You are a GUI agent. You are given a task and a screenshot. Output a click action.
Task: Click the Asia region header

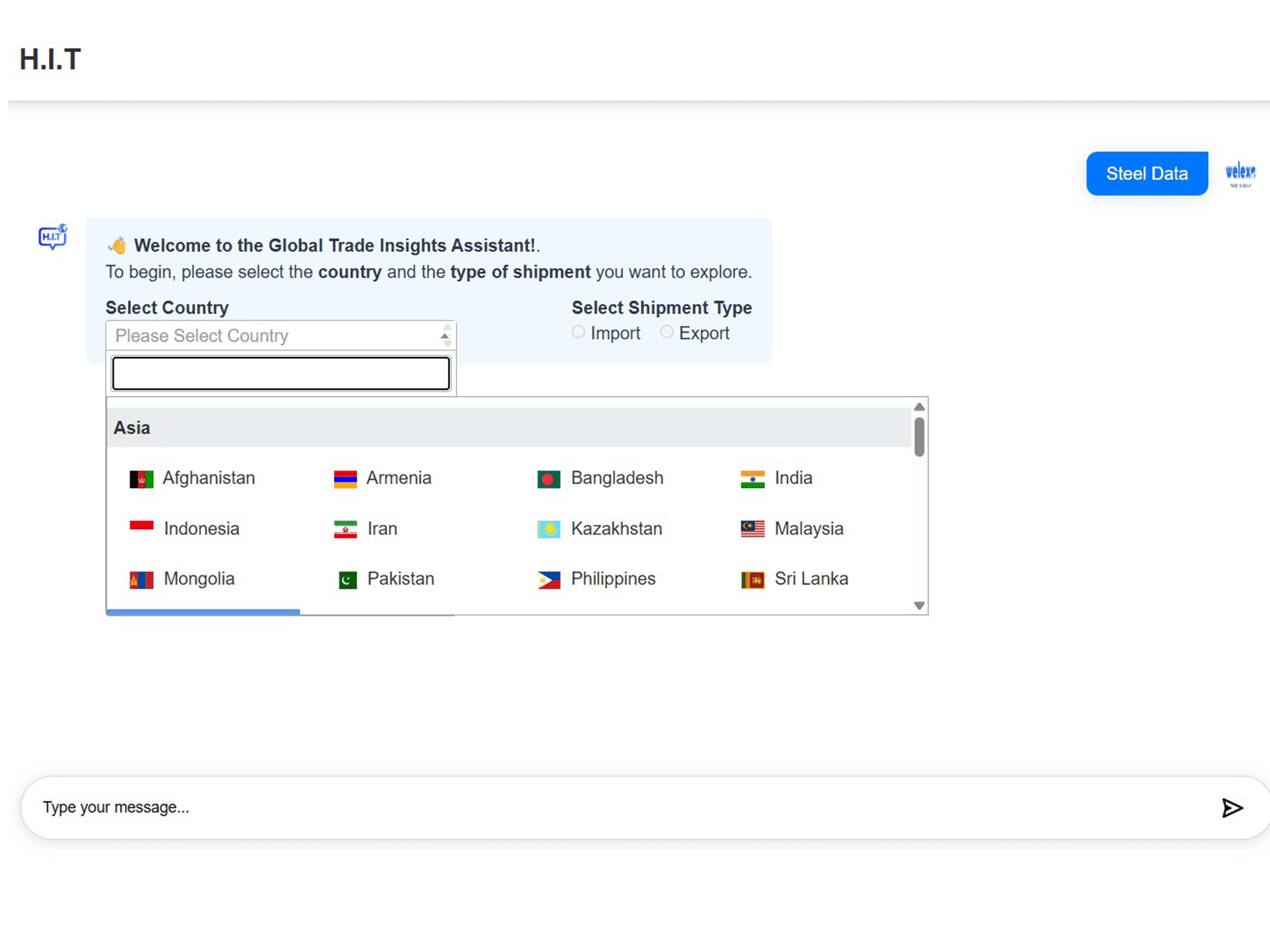tap(131, 427)
